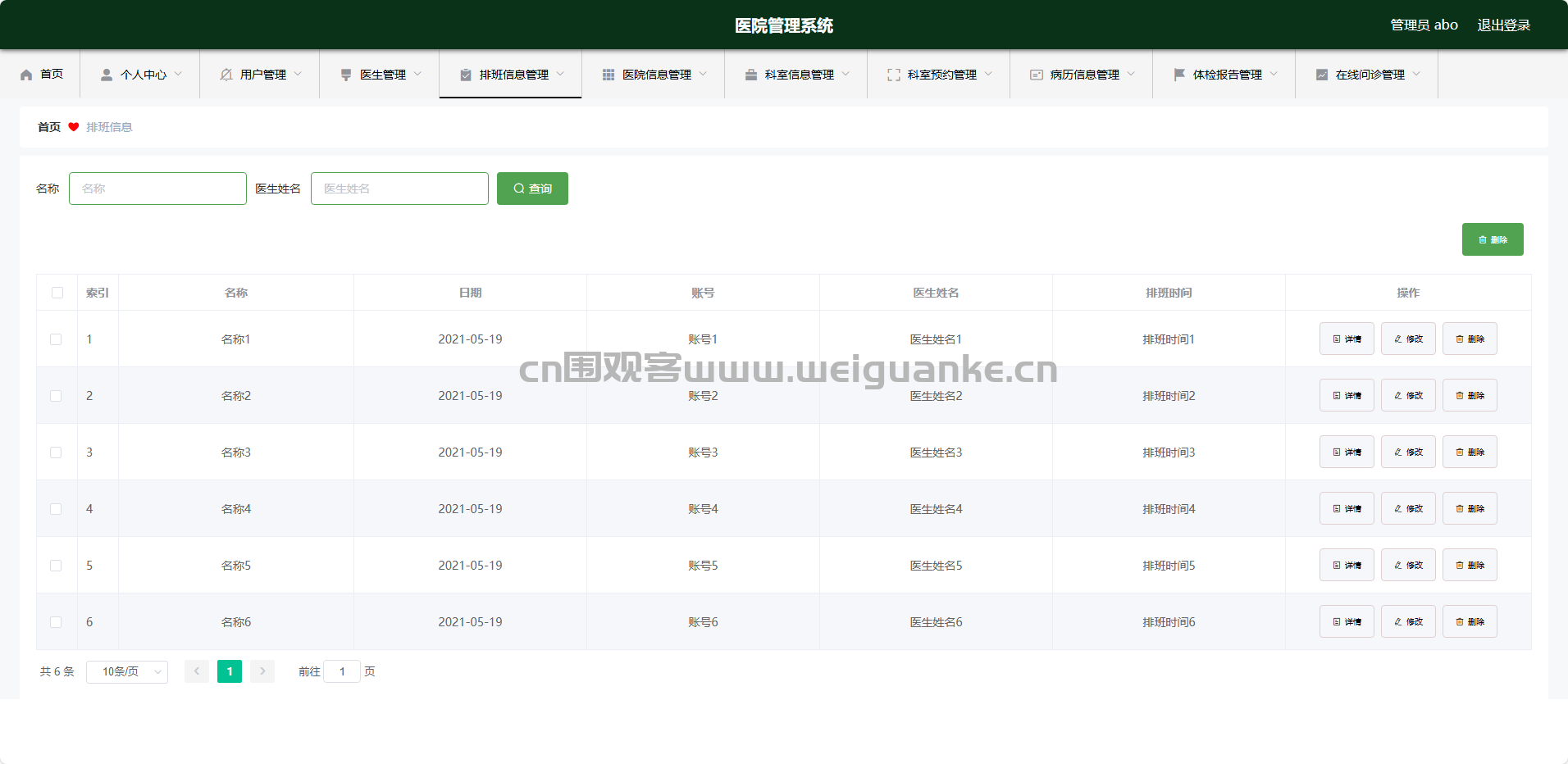The image size is (1568, 764).
Task: Edit (修改) the row 名称6
Action: 1408,621
